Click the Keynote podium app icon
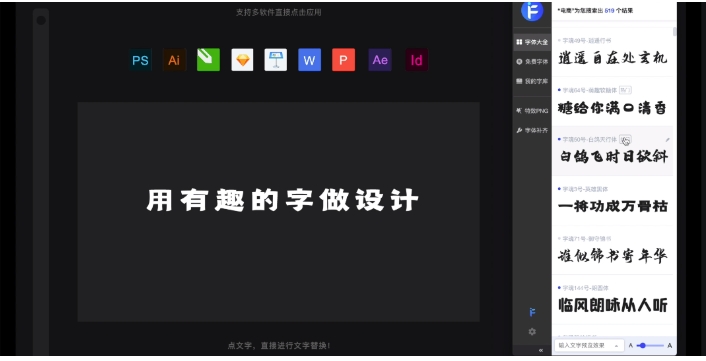Viewport: 706px width, 361px height. [x=276, y=60]
